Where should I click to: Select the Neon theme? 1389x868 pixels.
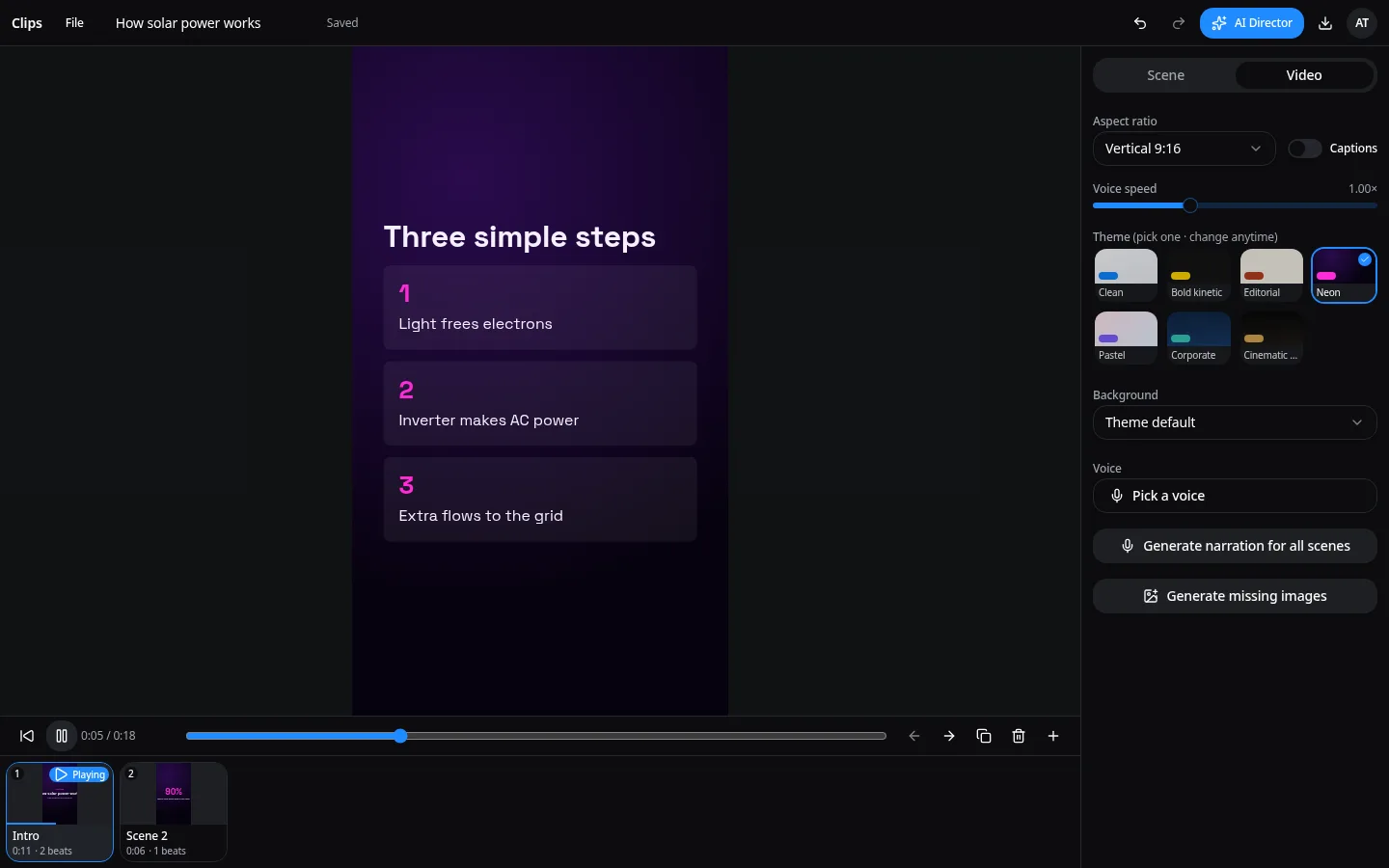pos(1344,275)
